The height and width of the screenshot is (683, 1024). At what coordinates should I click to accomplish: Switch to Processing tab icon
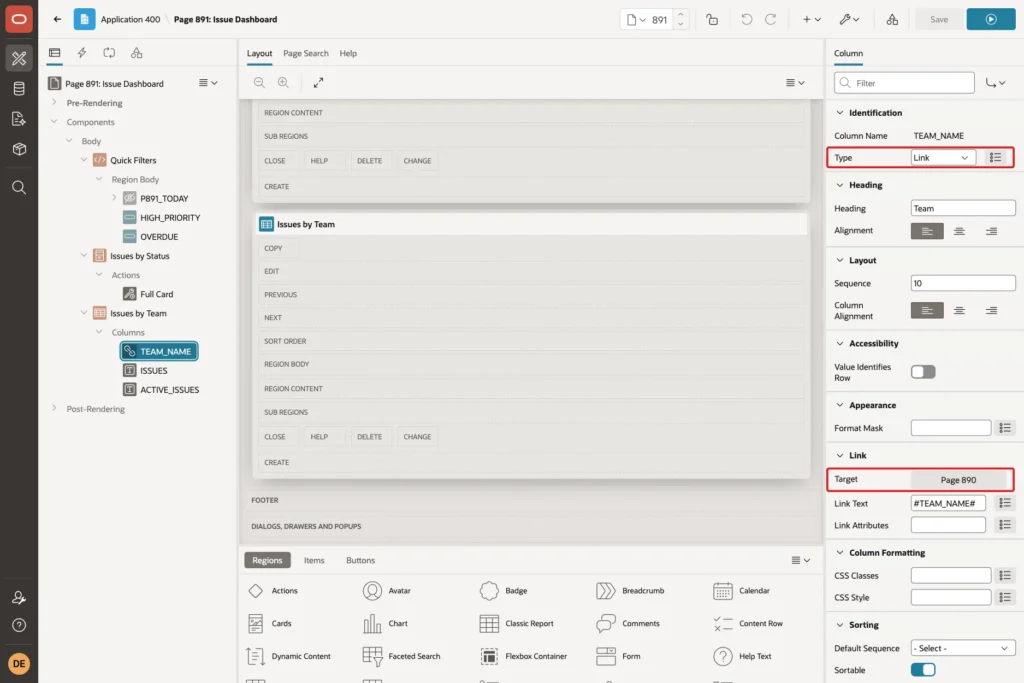coord(109,53)
